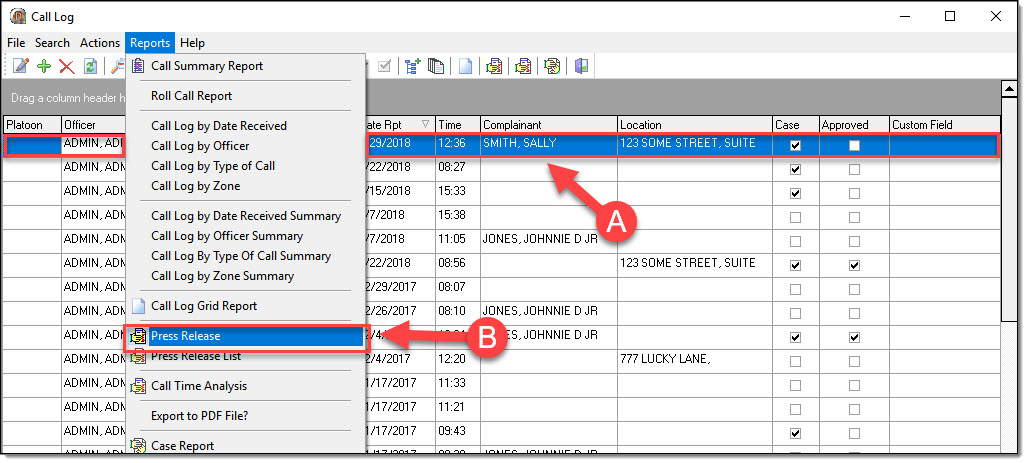The image size is (1027, 463).
Task: Click the green plus add-record icon
Action: pos(44,66)
